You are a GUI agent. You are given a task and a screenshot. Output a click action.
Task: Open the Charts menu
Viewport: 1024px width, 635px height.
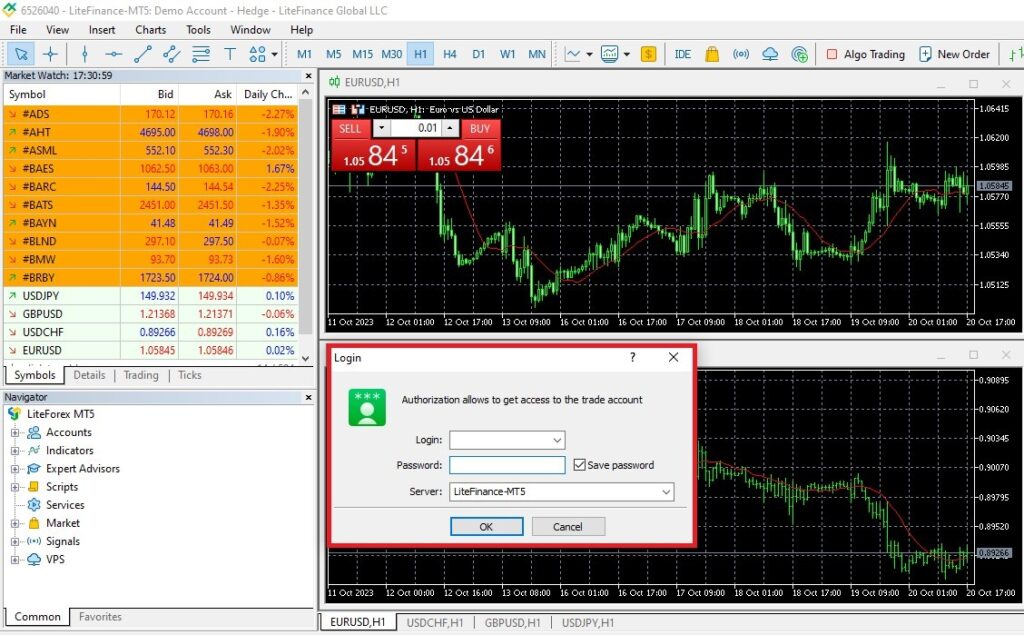click(x=151, y=30)
